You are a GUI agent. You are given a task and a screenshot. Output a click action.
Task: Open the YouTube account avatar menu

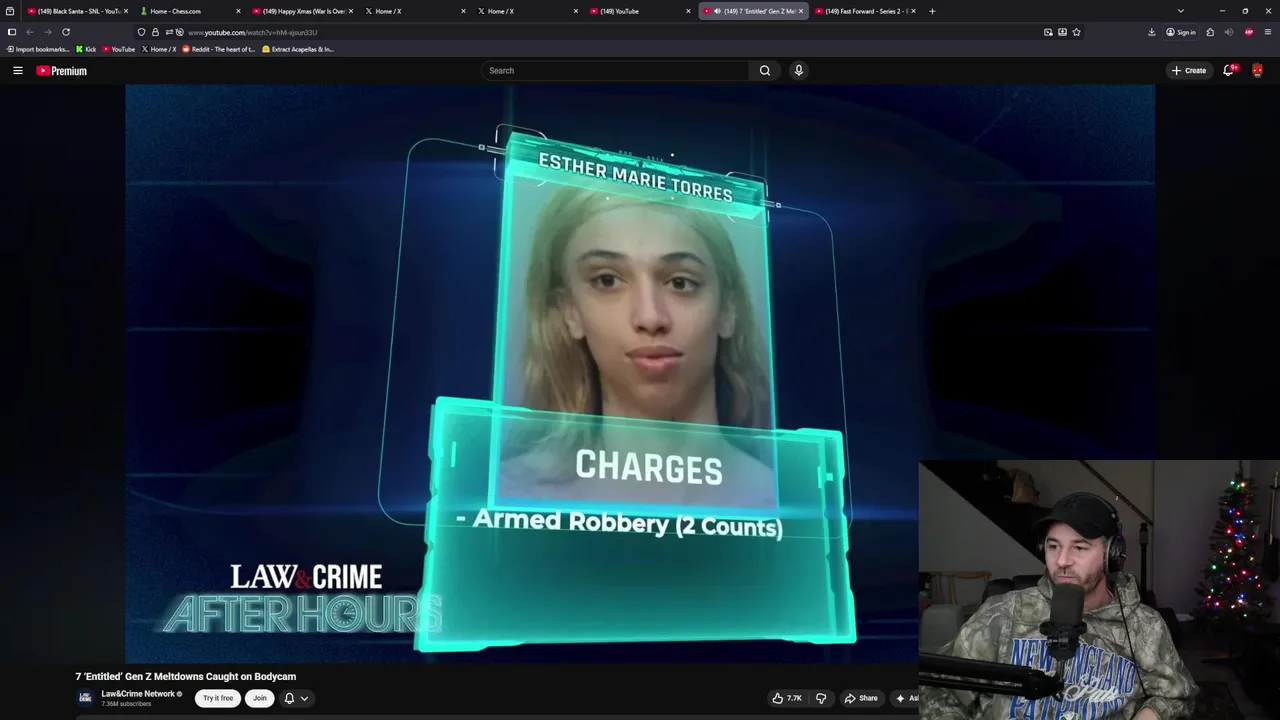click(1257, 70)
